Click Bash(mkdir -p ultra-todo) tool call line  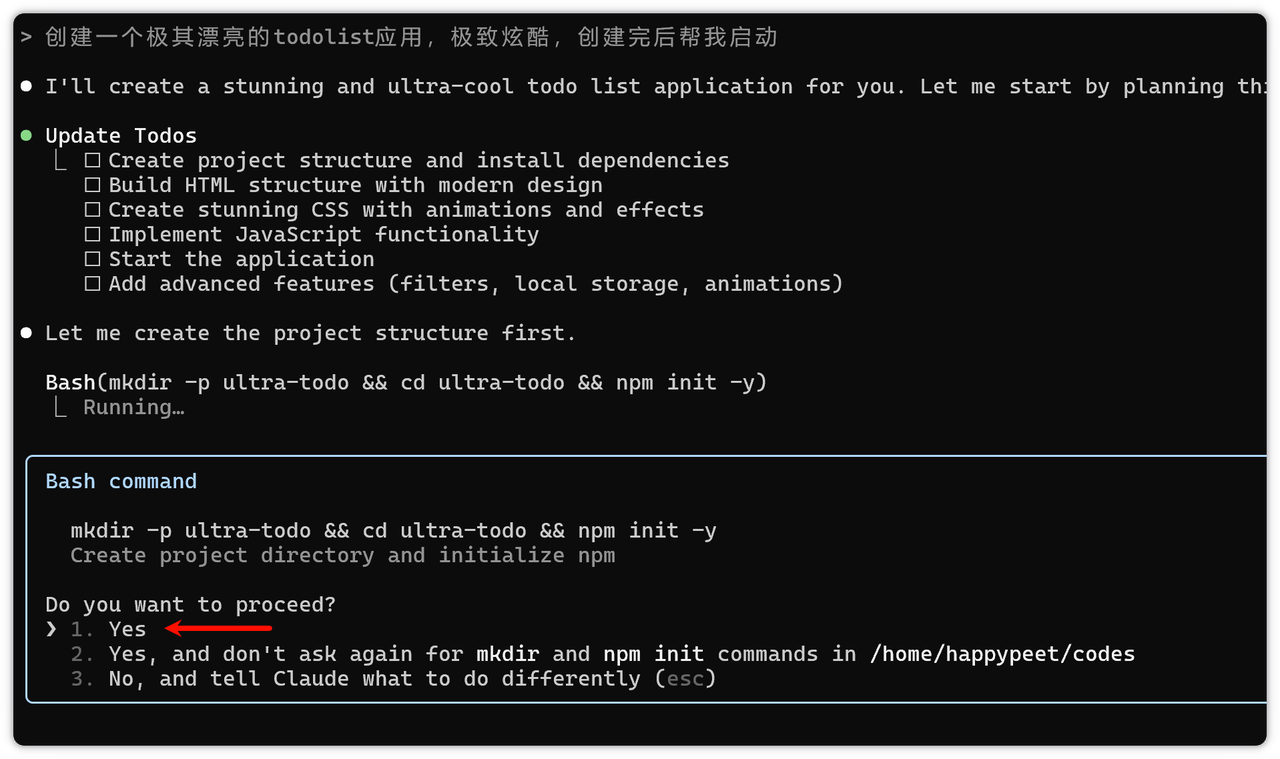405,382
